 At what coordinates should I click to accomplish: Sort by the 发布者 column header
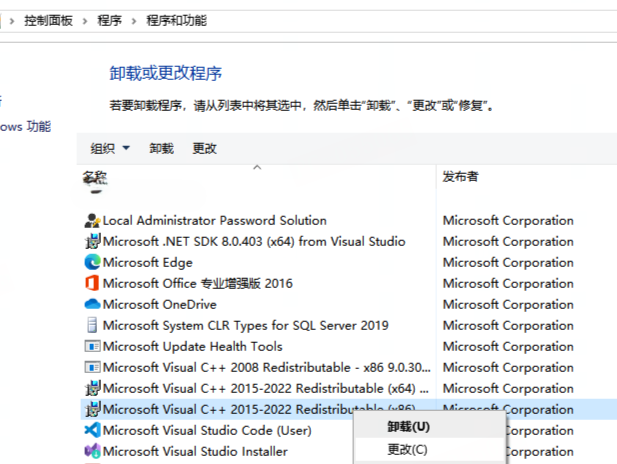460,176
